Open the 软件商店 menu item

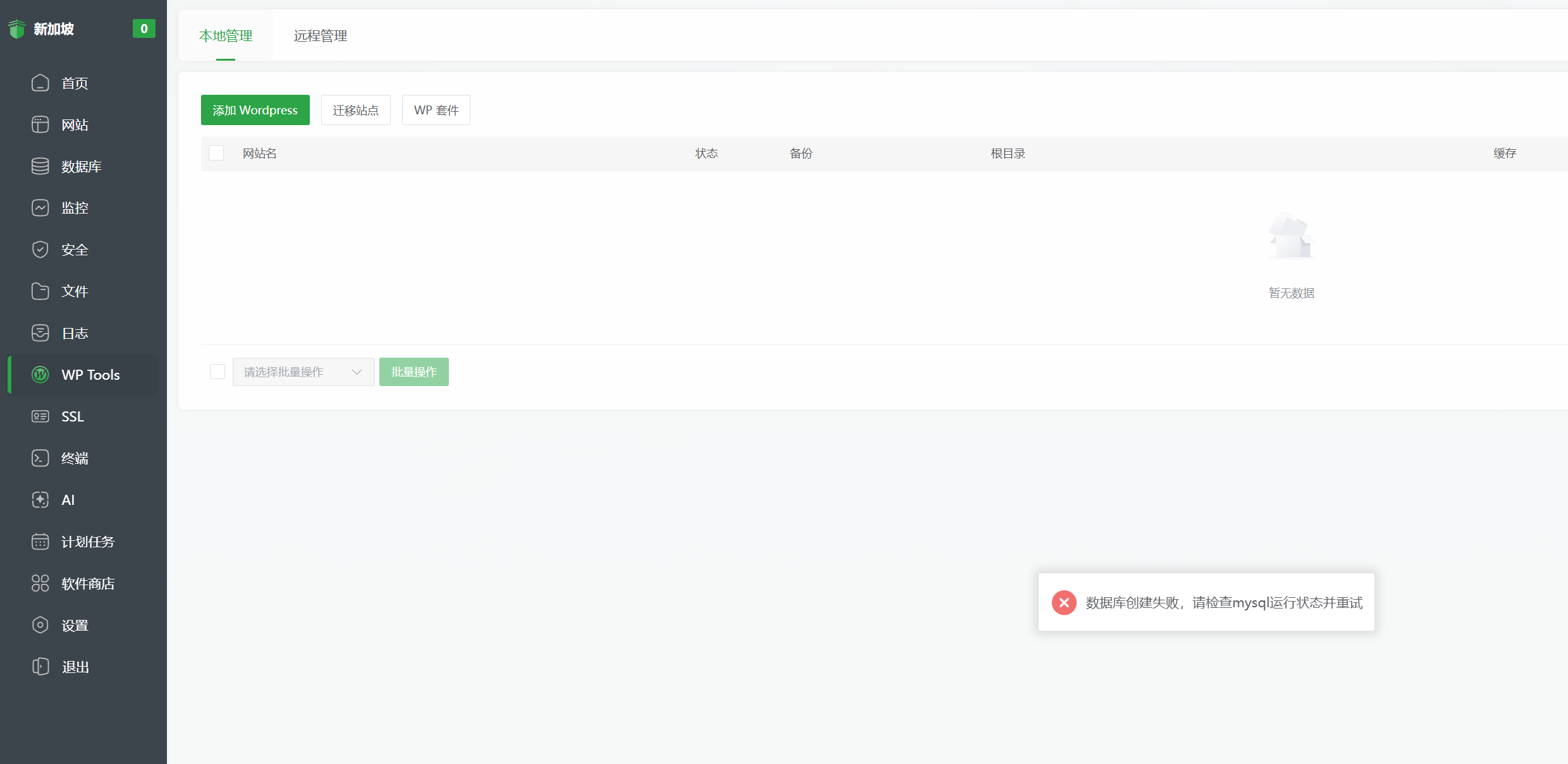pyautogui.click(x=83, y=583)
